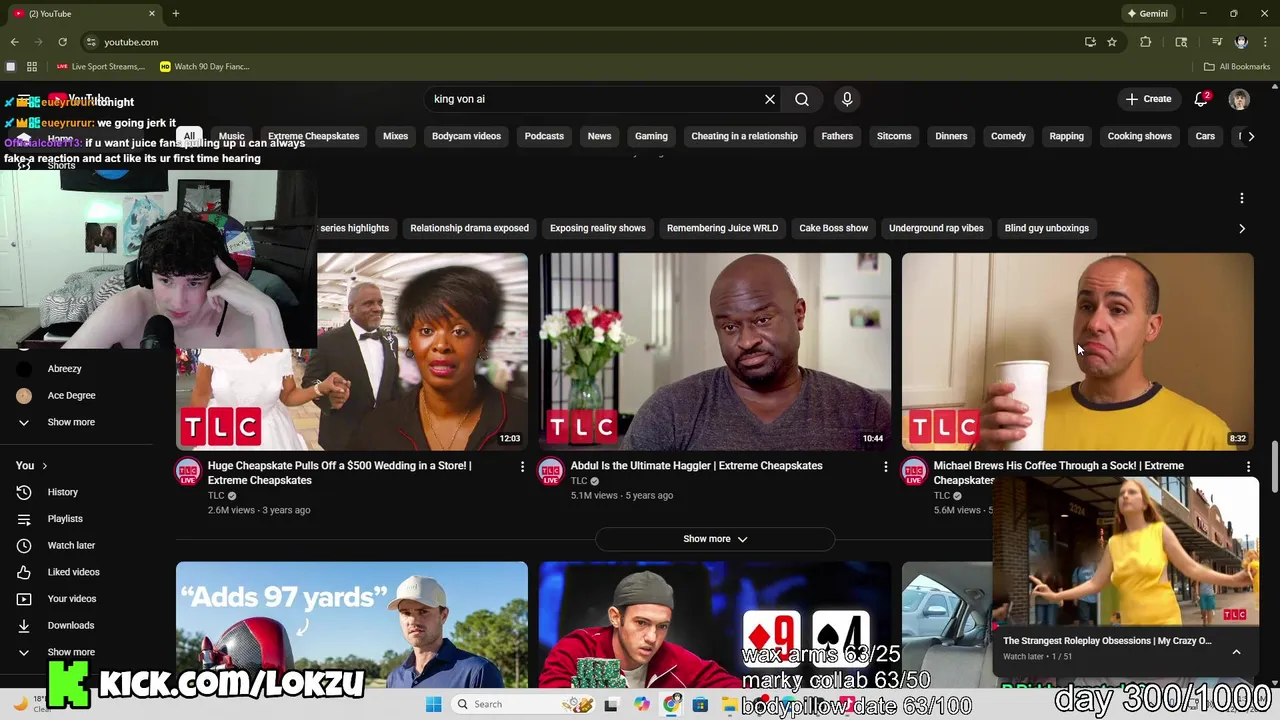Open Chrome extensions puzzle icon
1280x720 pixels.
click(x=1146, y=42)
